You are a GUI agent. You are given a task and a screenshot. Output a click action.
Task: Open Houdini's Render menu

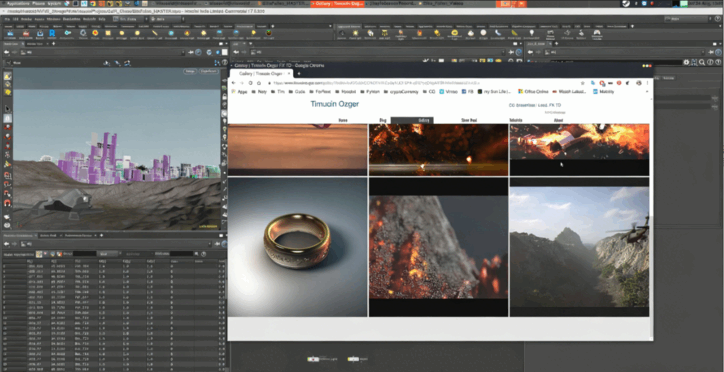[26, 19]
